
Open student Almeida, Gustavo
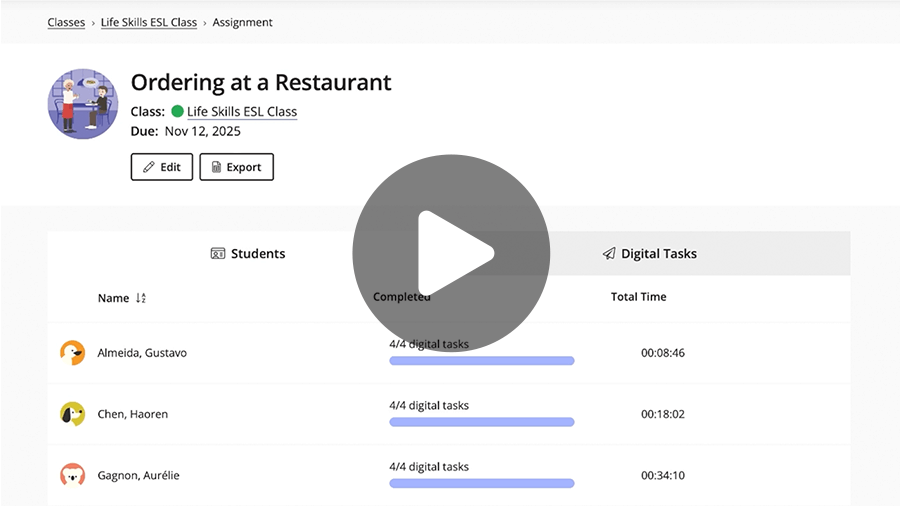click(142, 353)
